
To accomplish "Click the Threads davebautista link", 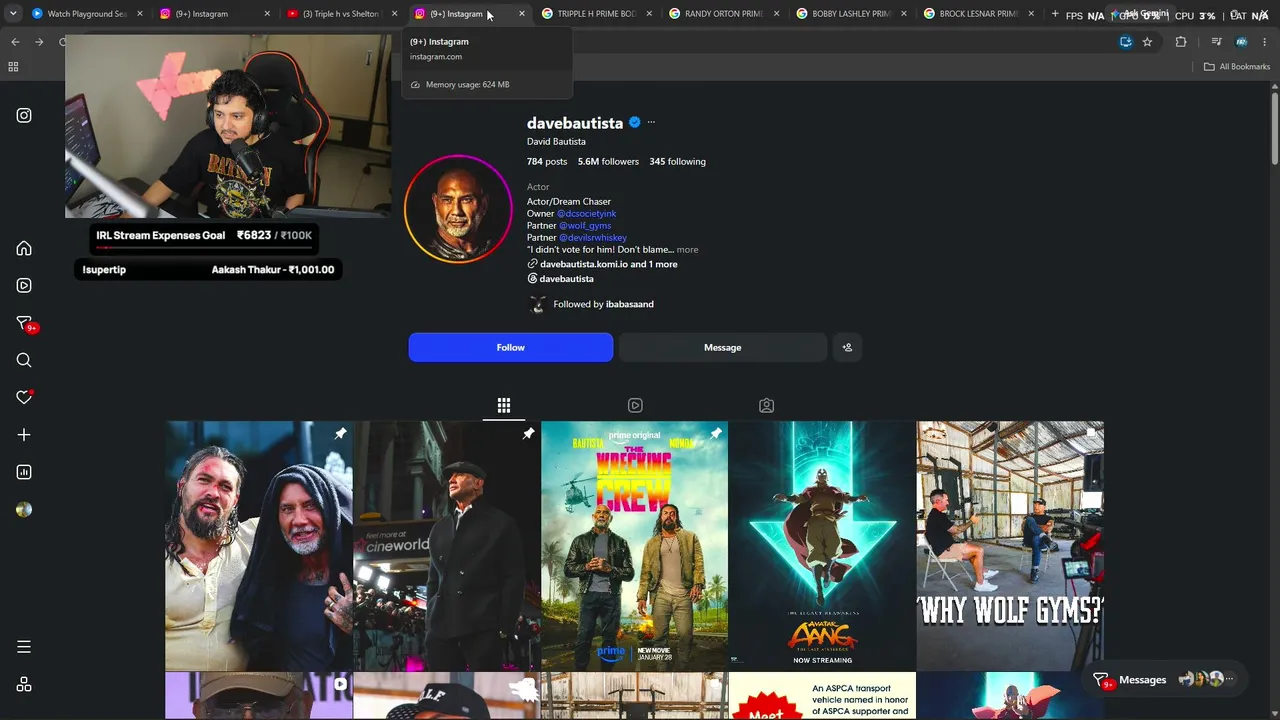I will click(x=560, y=278).
